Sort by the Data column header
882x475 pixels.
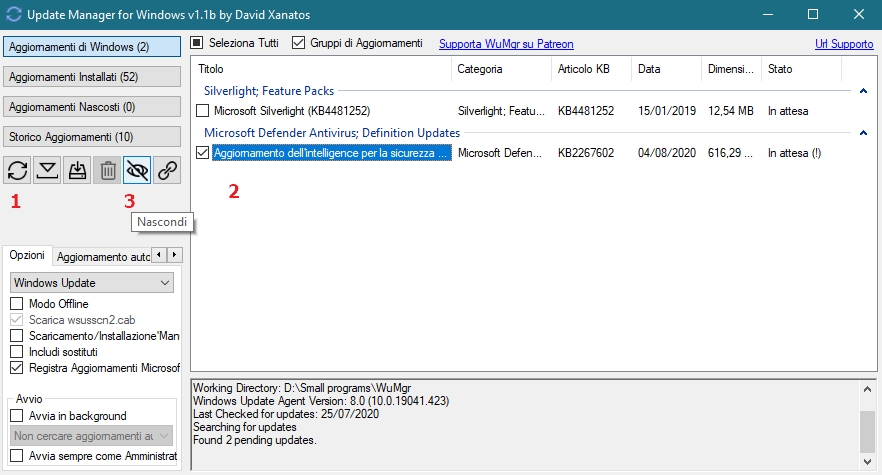666,69
